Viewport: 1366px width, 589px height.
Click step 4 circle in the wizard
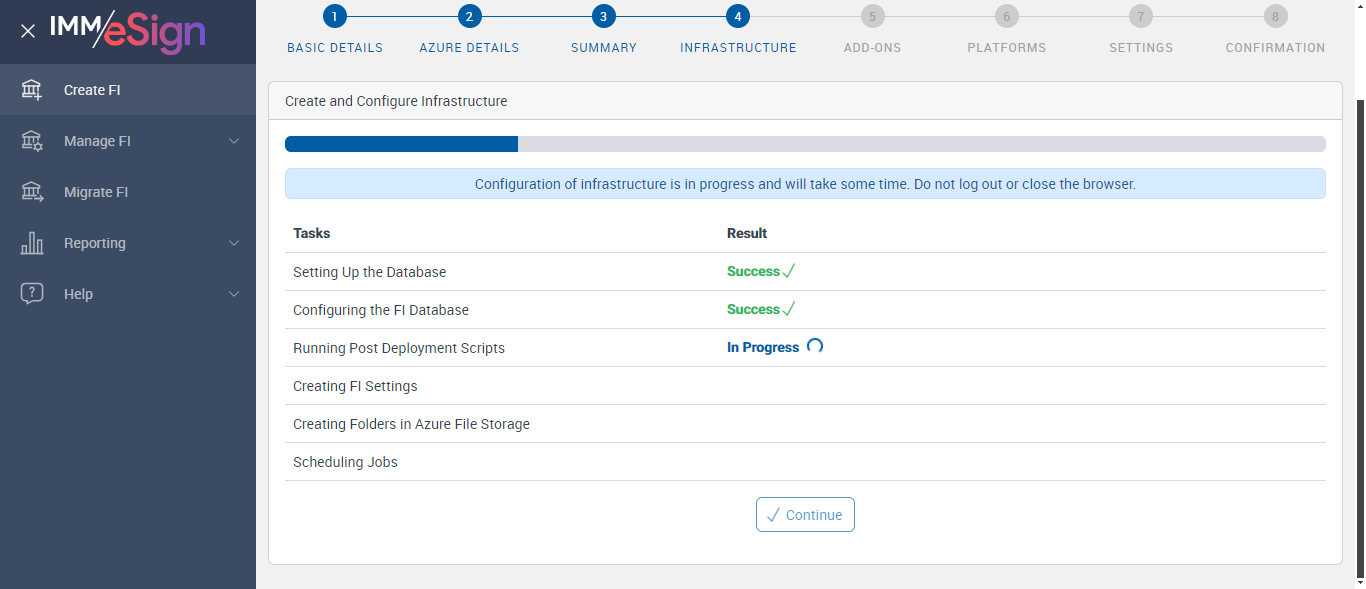click(738, 16)
